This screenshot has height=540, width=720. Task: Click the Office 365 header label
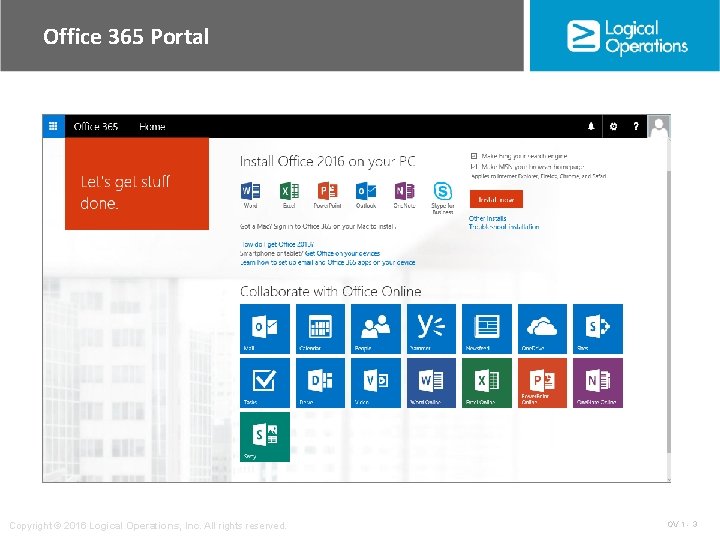pyautogui.click(x=96, y=126)
